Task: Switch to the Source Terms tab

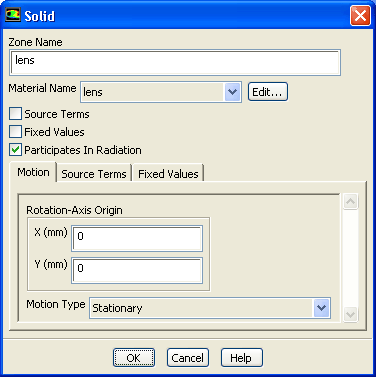Action: click(x=94, y=174)
